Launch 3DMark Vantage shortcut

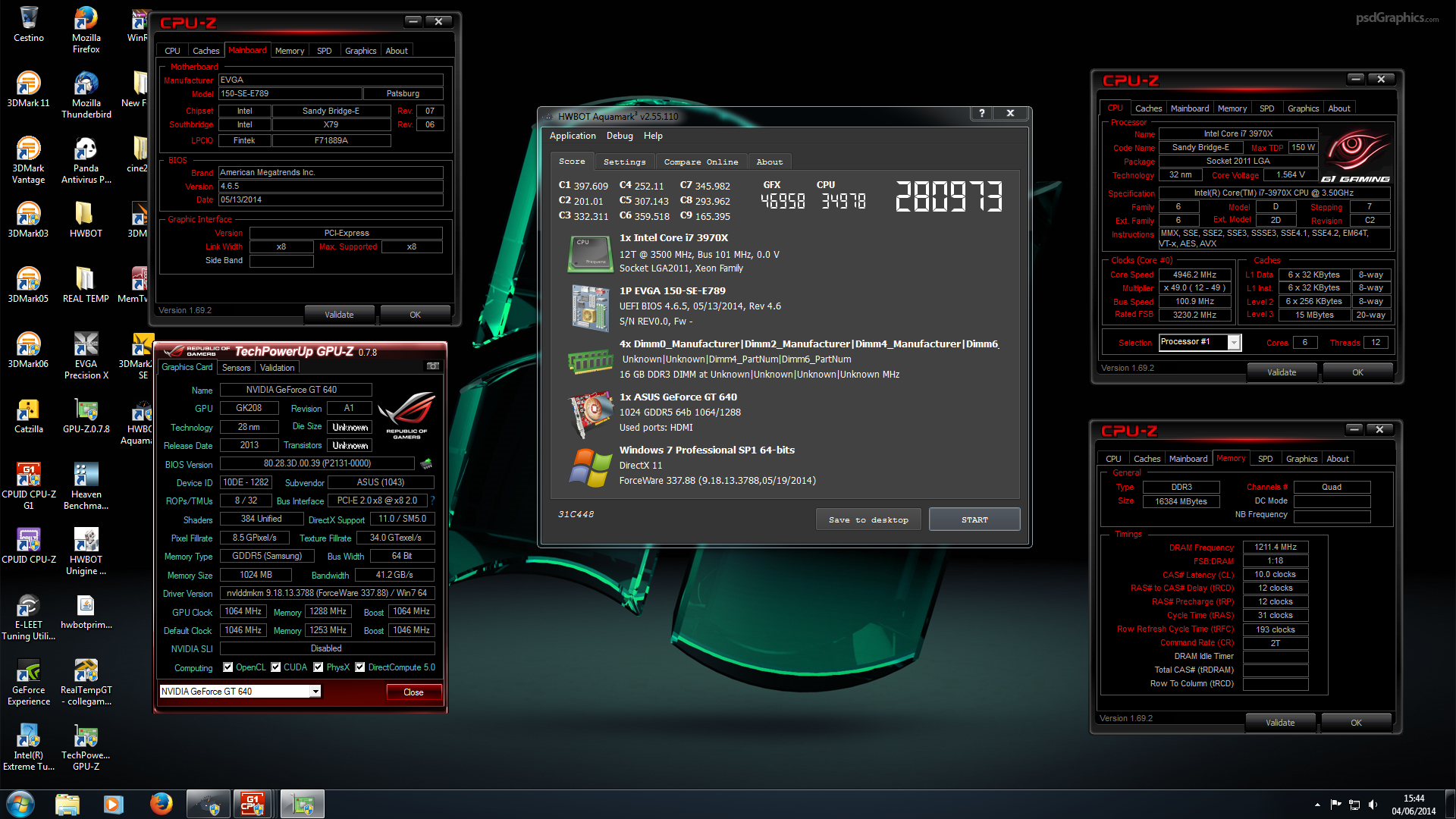point(29,160)
